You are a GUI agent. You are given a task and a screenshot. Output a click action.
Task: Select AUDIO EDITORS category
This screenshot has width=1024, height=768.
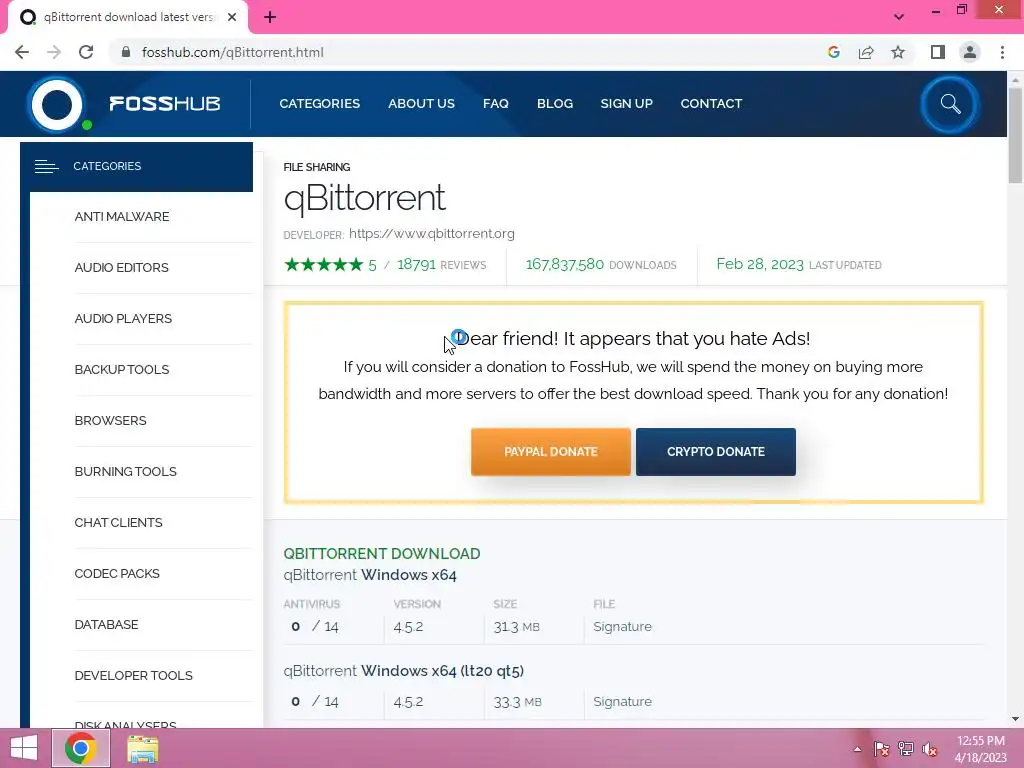pos(121,268)
